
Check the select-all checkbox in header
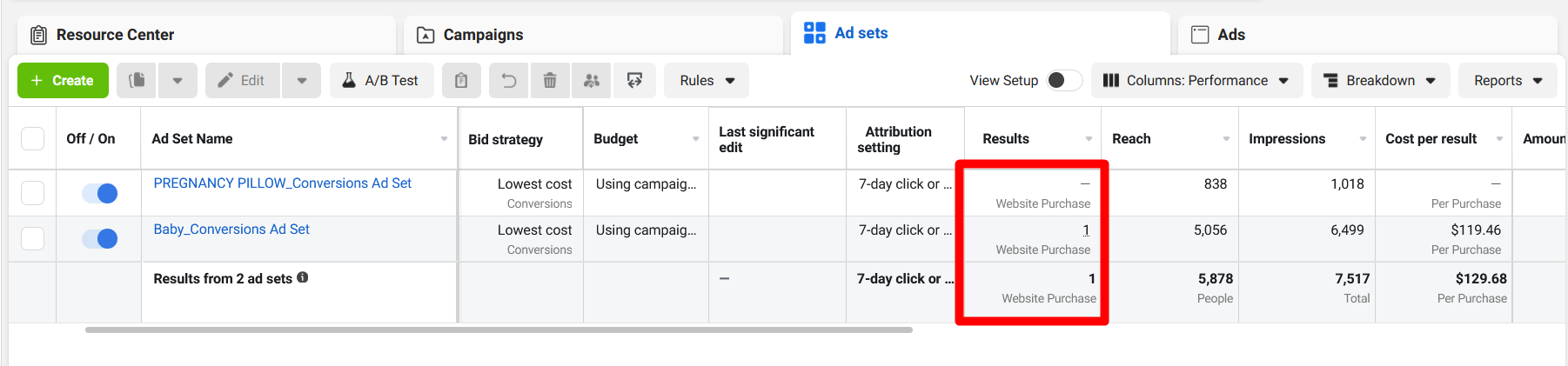(x=33, y=139)
